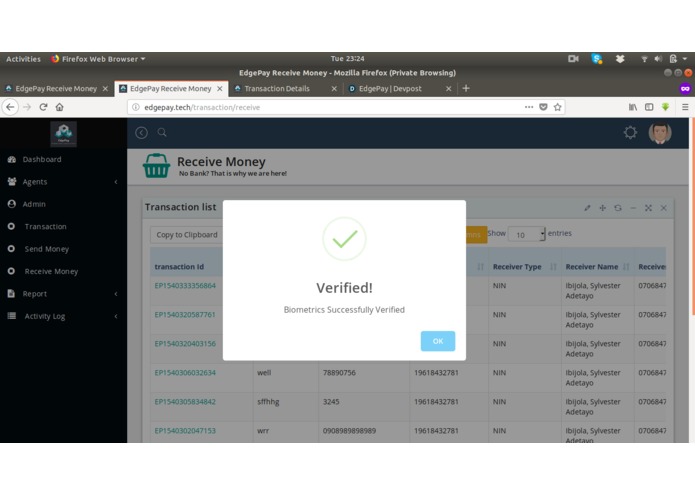Click the pencil edit icon on Transaction list panel
This screenshot has width=695, height=494.
click(587, 208)
